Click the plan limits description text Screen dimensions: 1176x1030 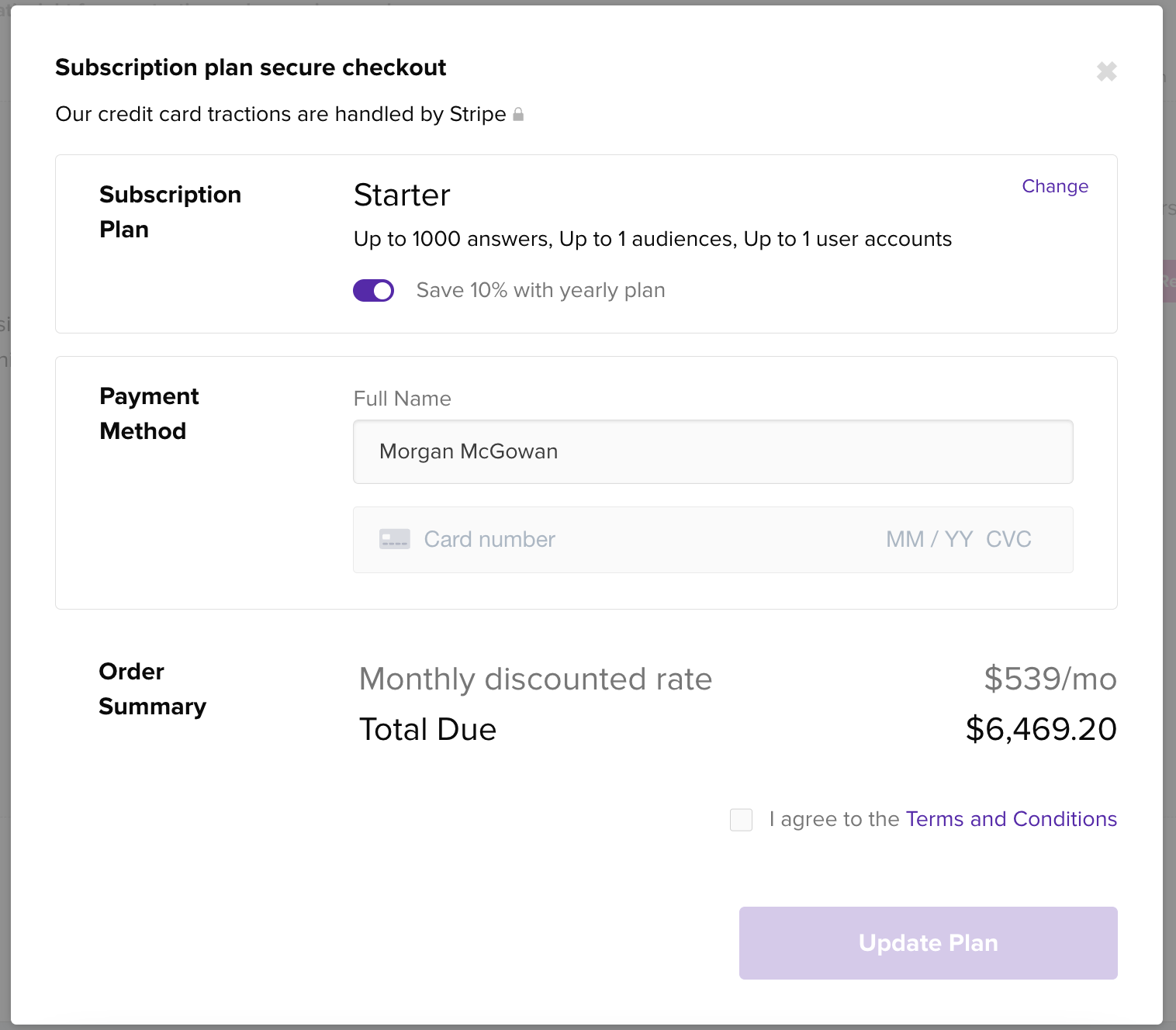[652, 239]
